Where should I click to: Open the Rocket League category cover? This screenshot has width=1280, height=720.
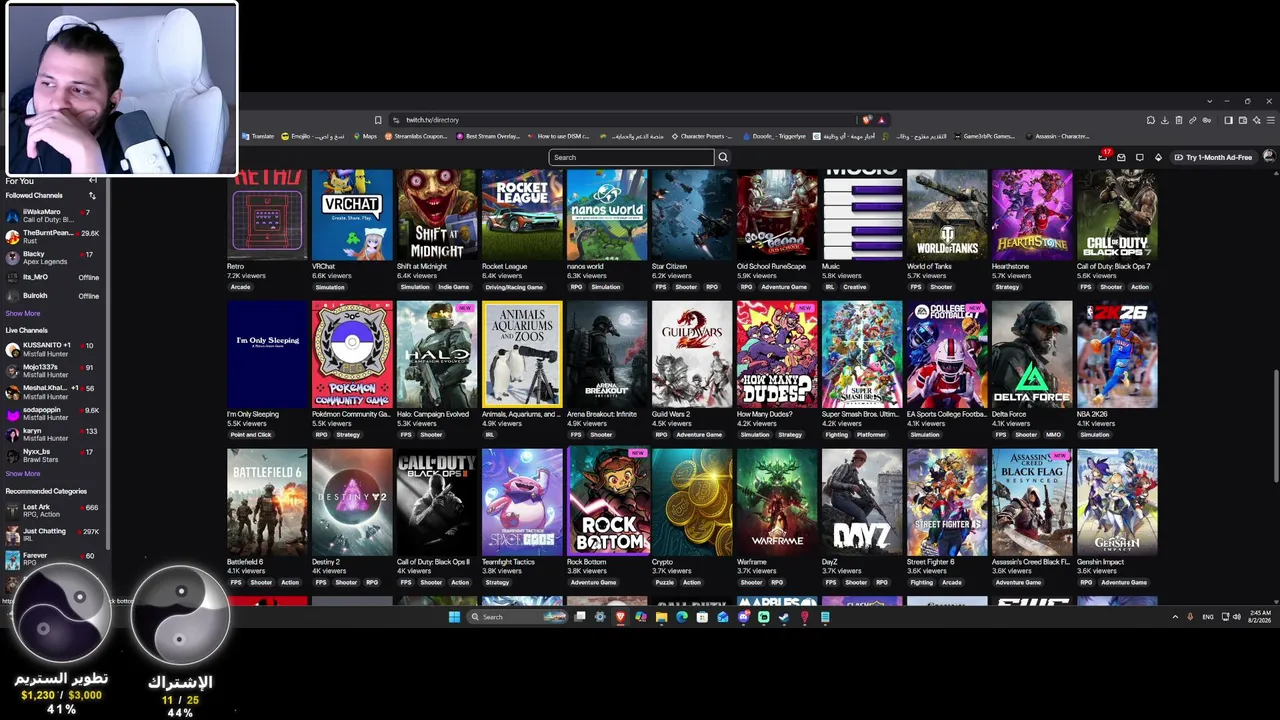tap(522, 215)
